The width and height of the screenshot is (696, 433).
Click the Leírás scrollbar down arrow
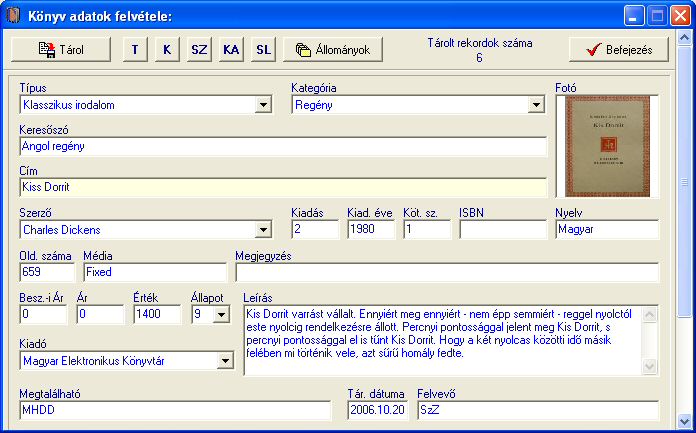(649, 366)
